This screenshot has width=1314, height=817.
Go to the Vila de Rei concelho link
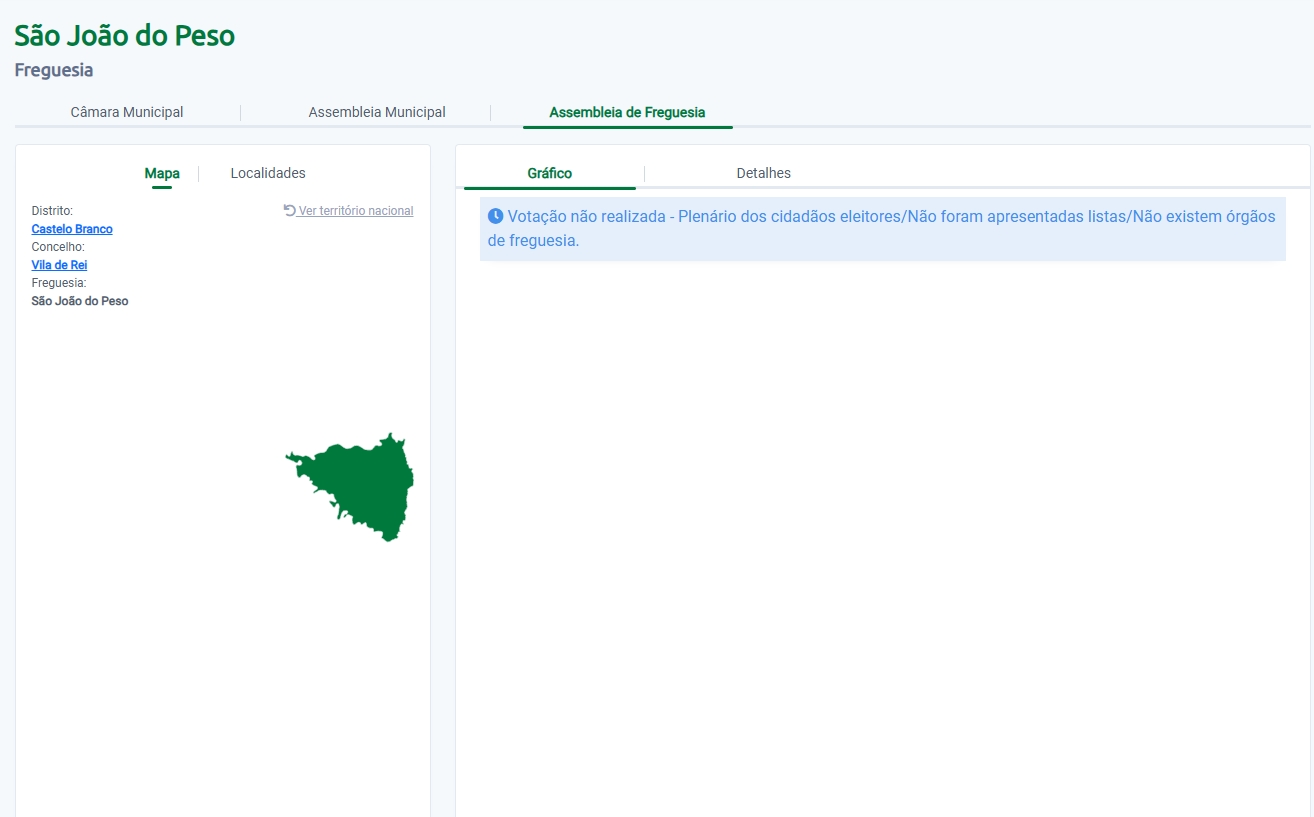click(x=60, y=265)
